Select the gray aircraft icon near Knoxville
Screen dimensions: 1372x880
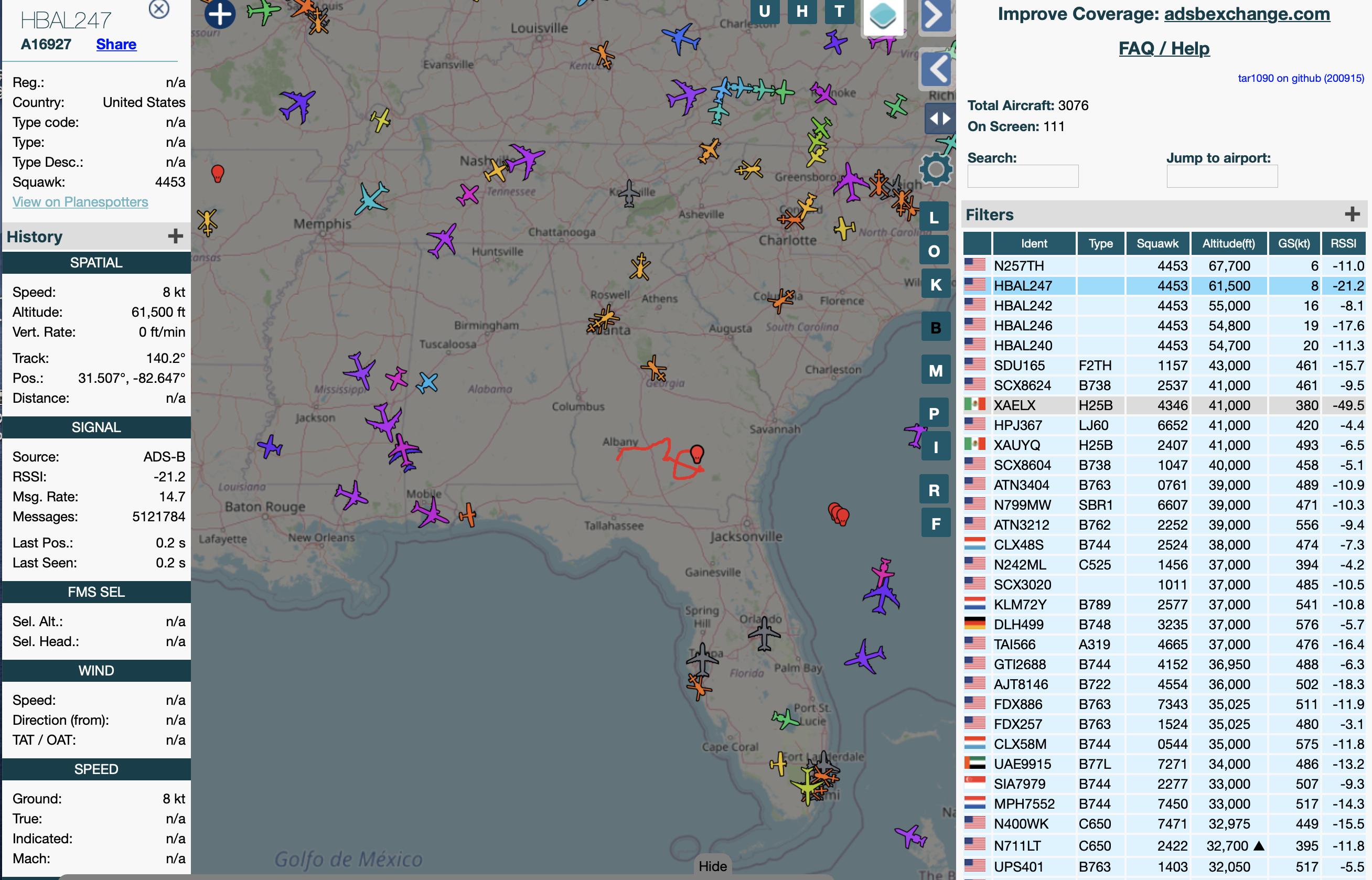point(629,193)
